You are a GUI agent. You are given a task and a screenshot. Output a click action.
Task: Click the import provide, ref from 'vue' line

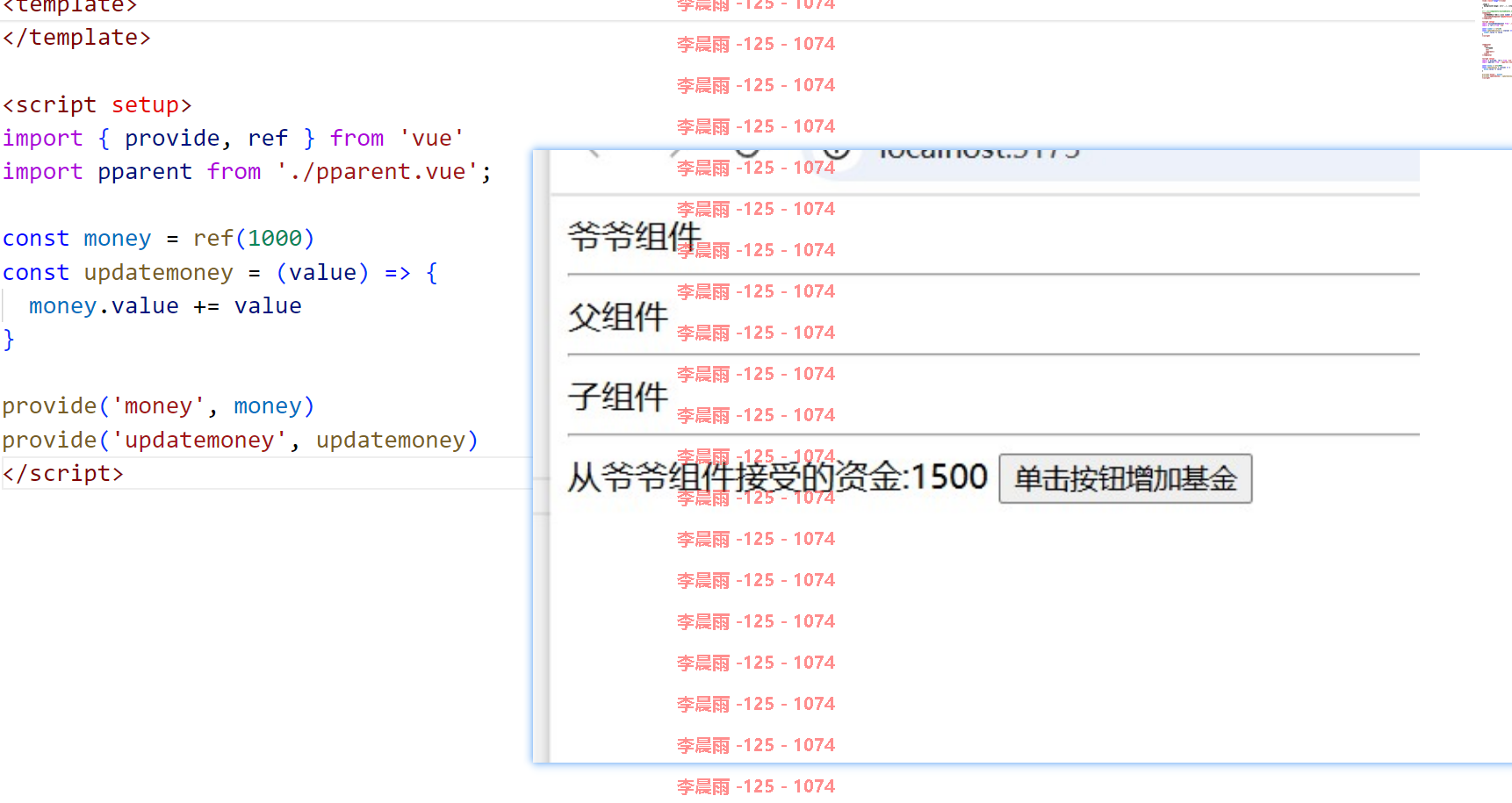tap(233, 138)
